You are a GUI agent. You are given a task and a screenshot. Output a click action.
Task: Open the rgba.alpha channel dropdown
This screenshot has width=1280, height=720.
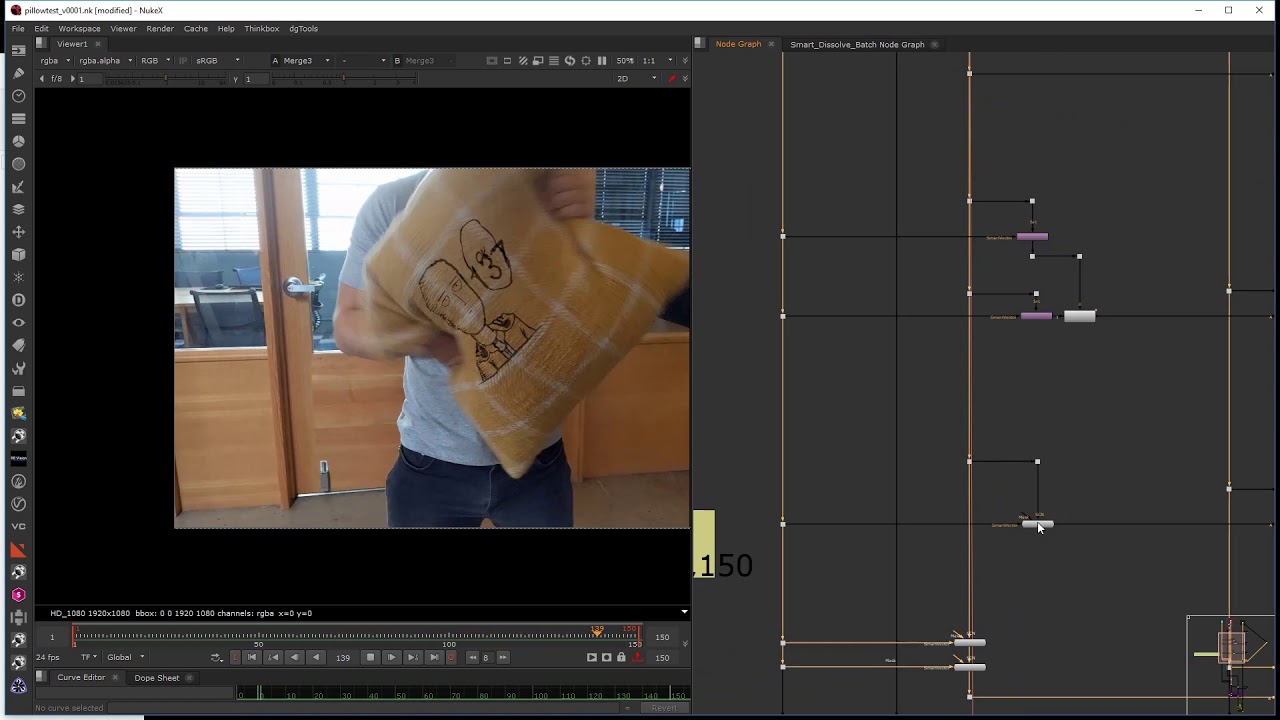[x=105, y=61]
